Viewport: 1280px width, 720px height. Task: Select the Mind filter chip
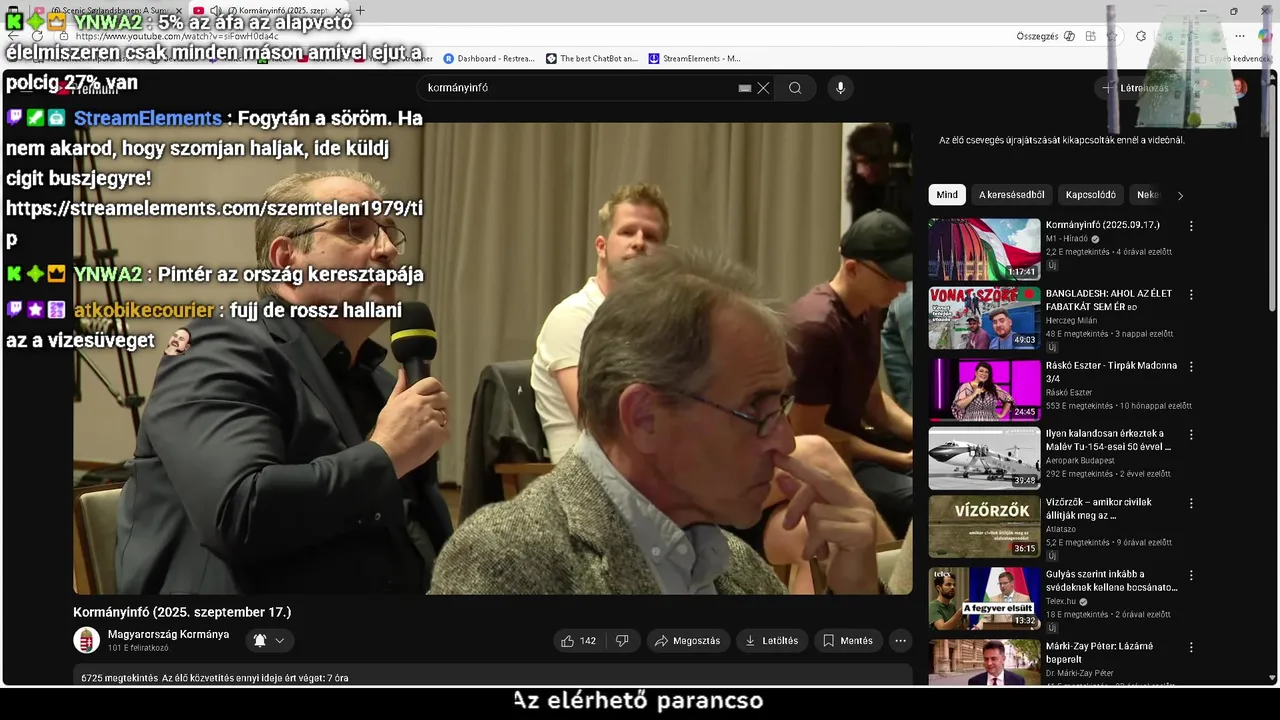(947, 195)
